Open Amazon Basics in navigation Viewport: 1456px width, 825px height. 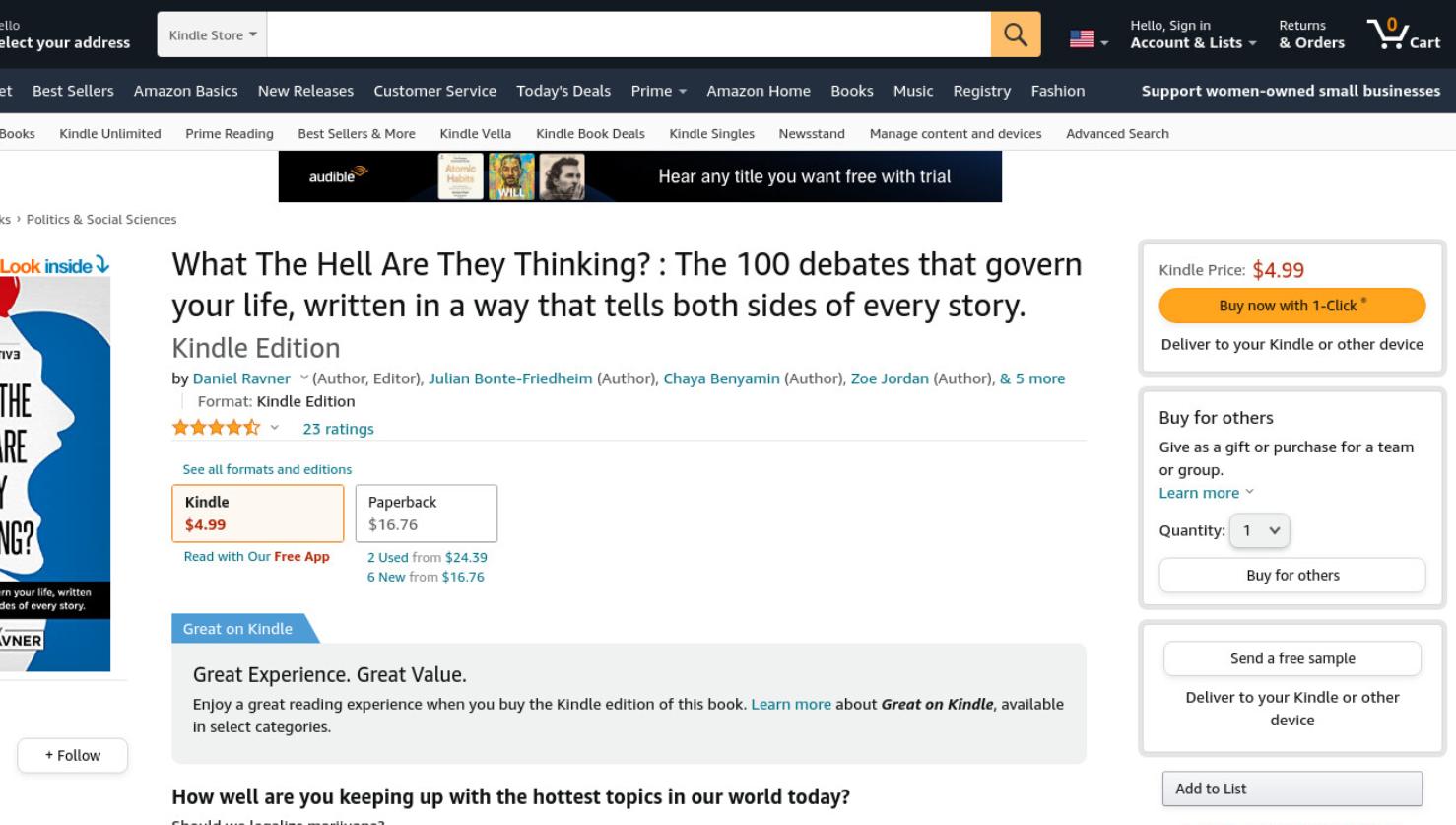click(185, 91)
